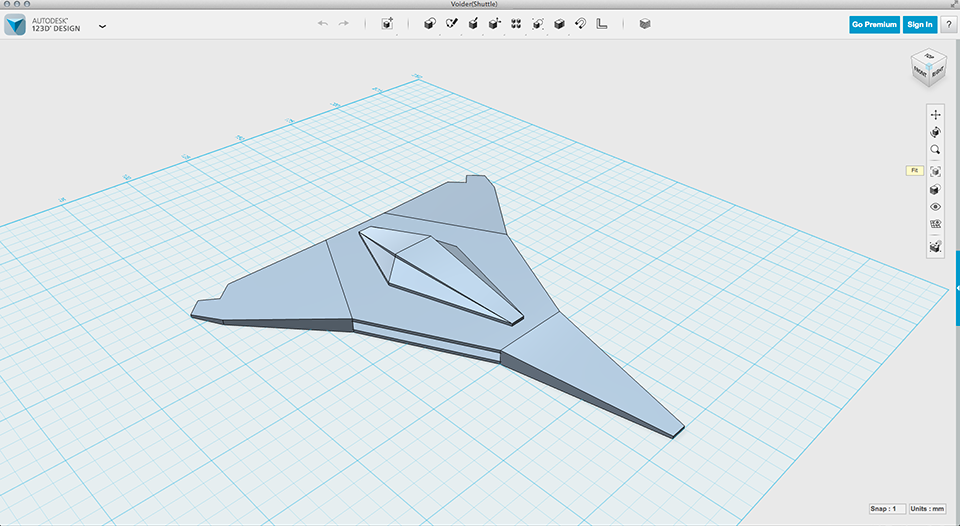
Task: Click the Autodesk 123D Design logo
Action: [x=15, y=24]
